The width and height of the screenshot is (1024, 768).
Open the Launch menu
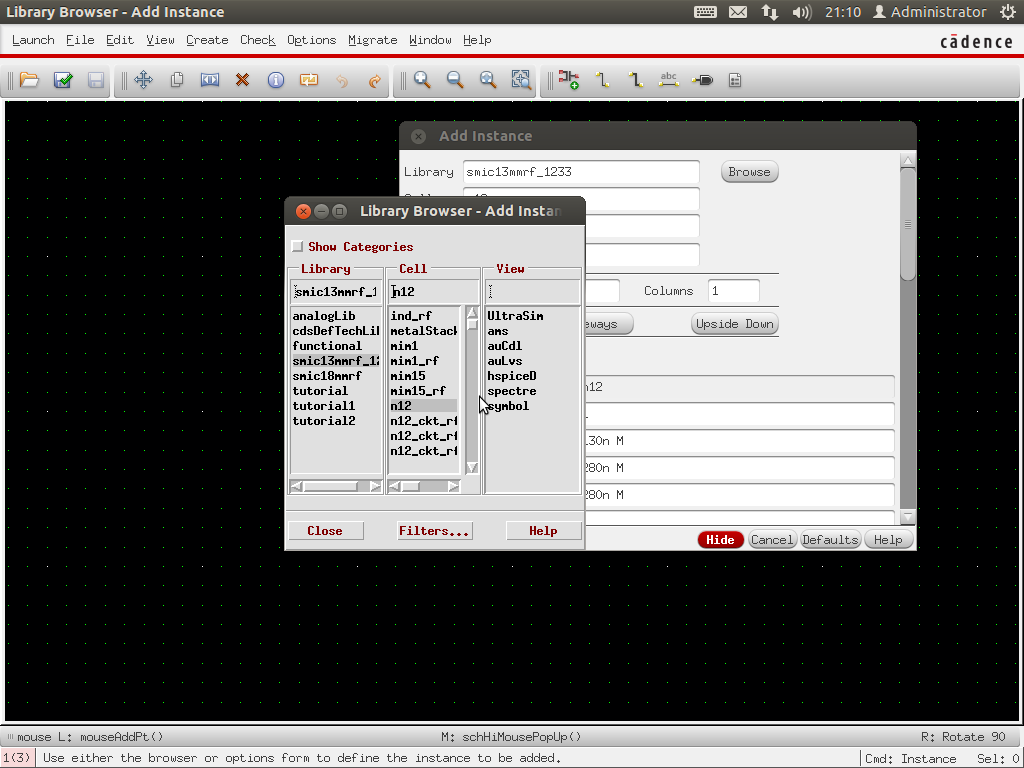(33, 40)
